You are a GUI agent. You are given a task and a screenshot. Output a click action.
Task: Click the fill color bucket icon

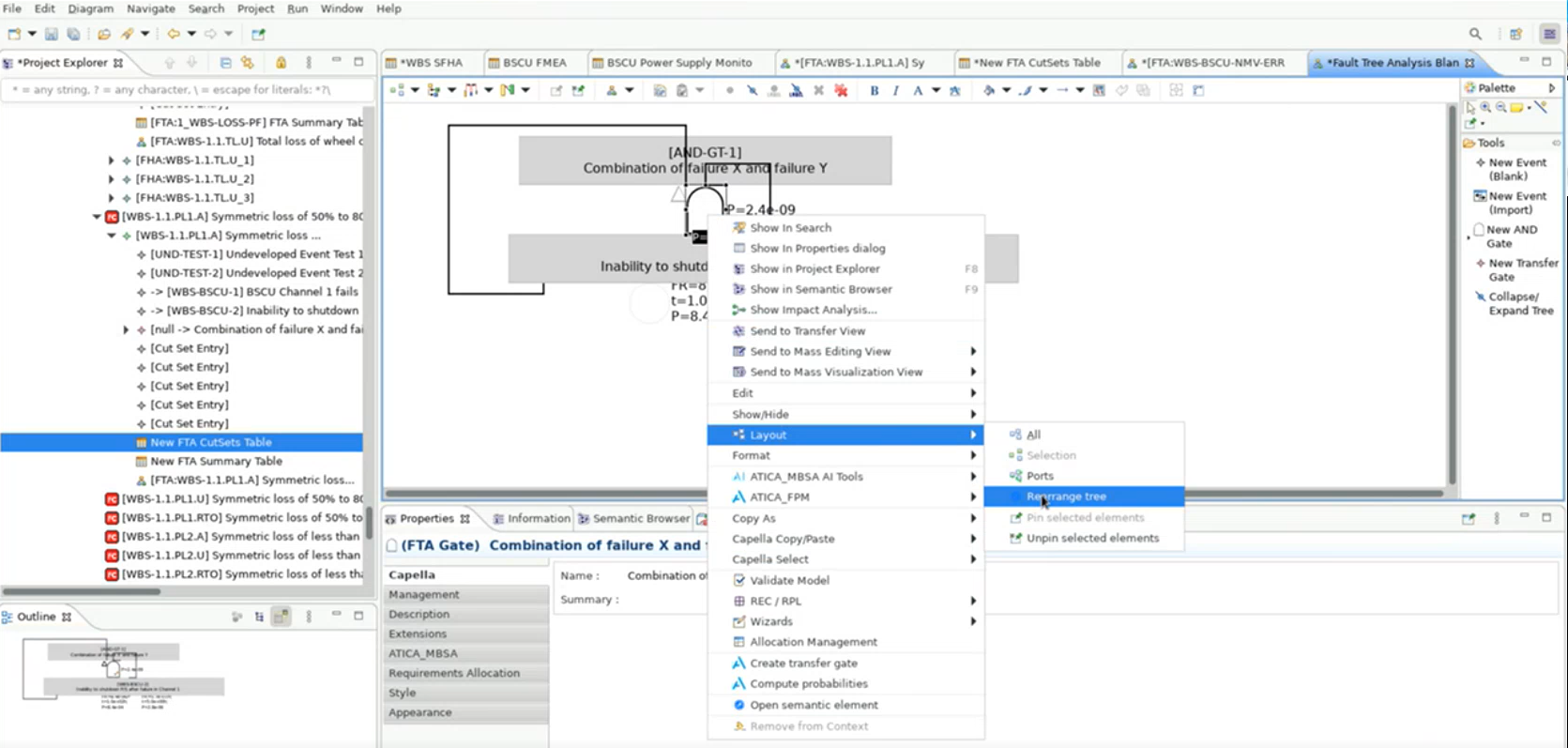[x=989, y=91]
